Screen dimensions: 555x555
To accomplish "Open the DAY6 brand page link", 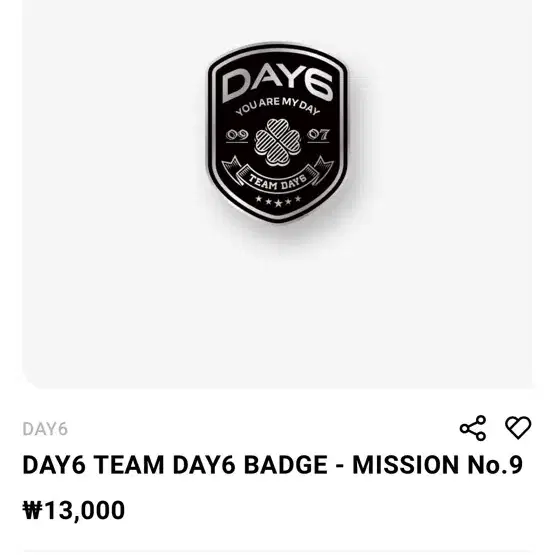I will point(45,429).
